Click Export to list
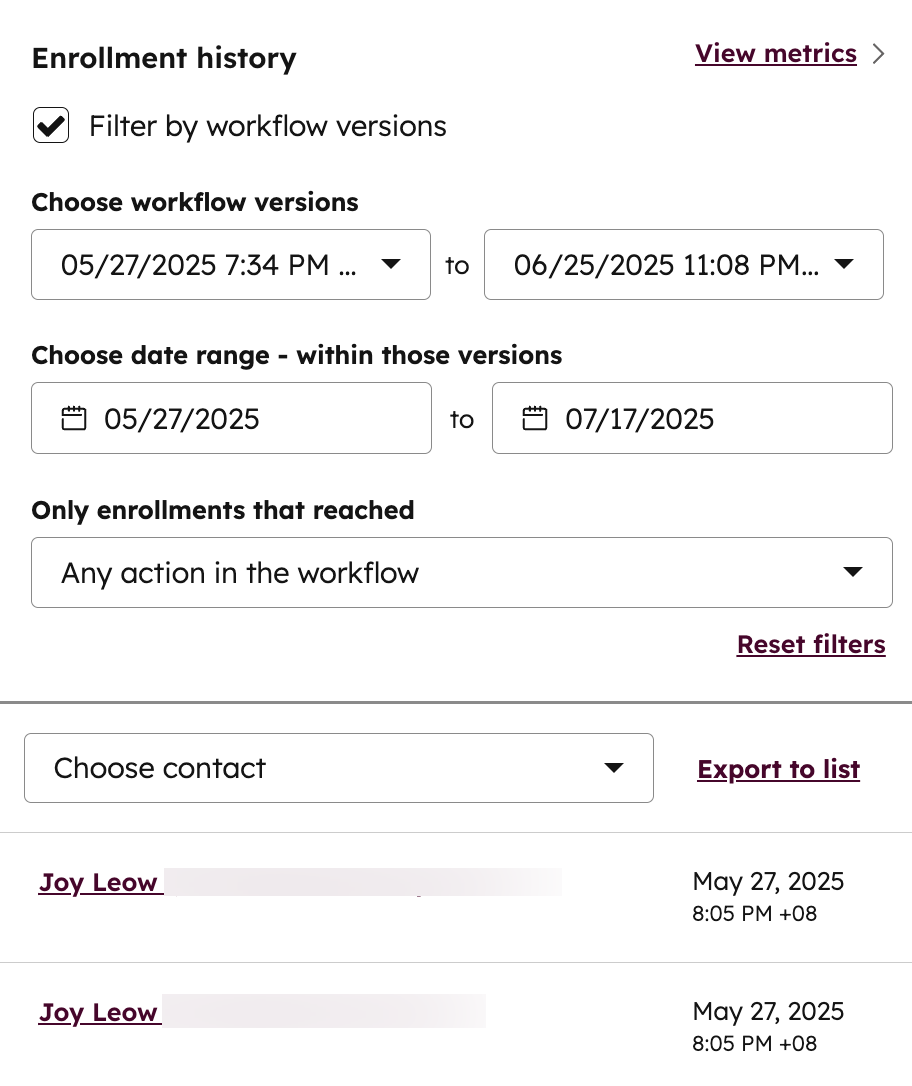 [778, 769]
